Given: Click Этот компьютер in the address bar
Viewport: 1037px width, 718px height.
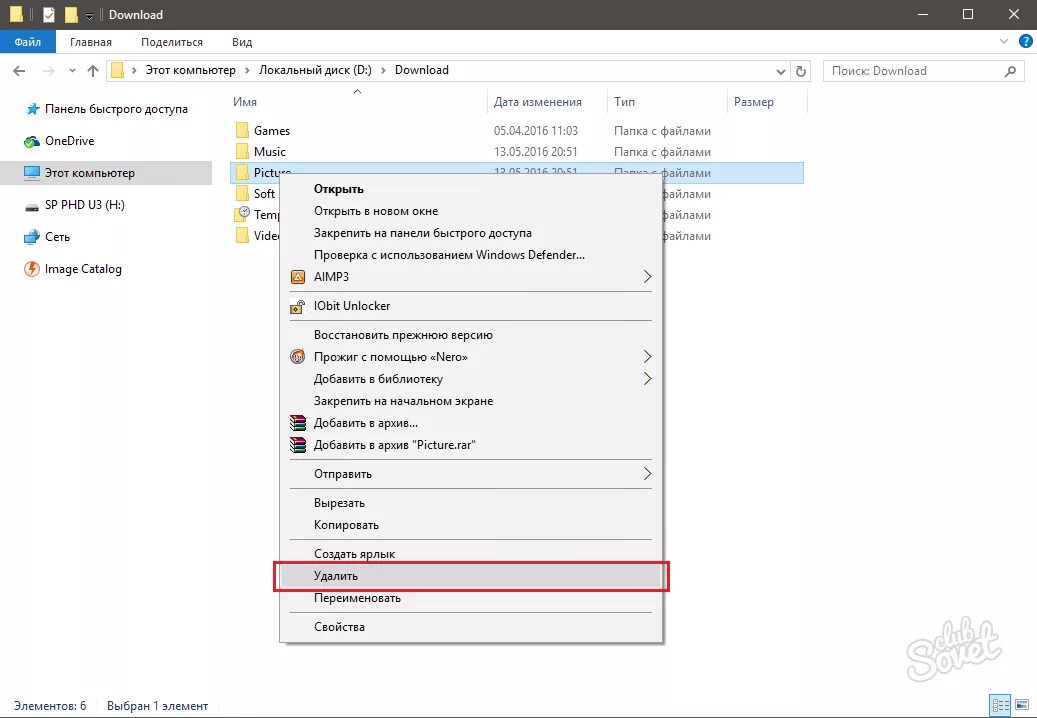Looking at the screenshot, I should [x=190, y=70].
